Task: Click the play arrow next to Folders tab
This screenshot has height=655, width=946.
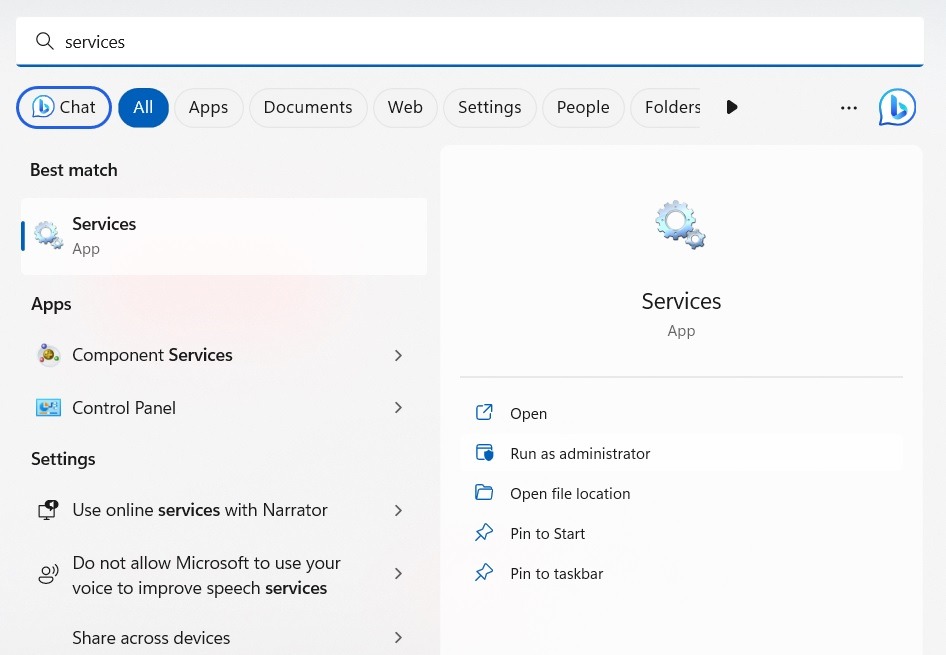Action: click(x=732, y=107)
